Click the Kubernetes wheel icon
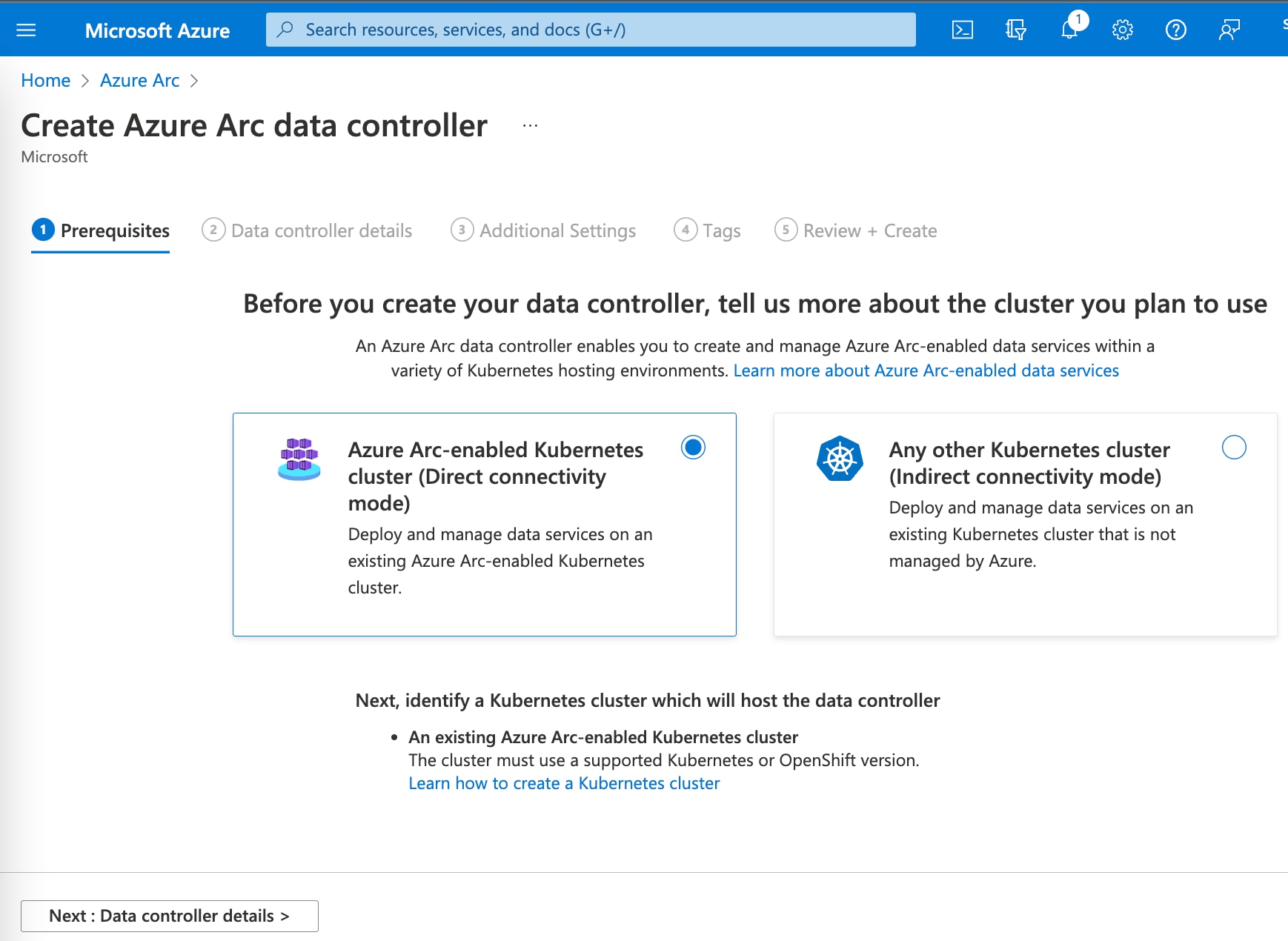1288x941 pixels. click(840, 459)
